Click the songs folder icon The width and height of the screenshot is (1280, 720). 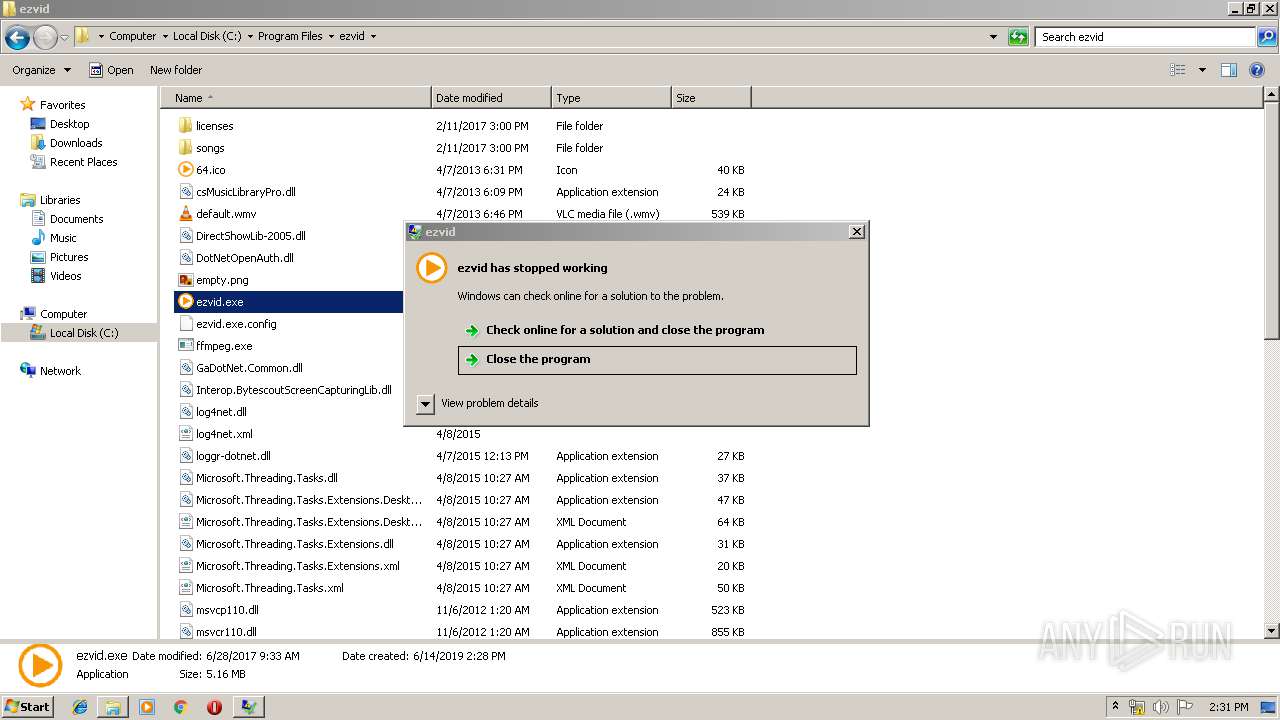tap(185, 148)
